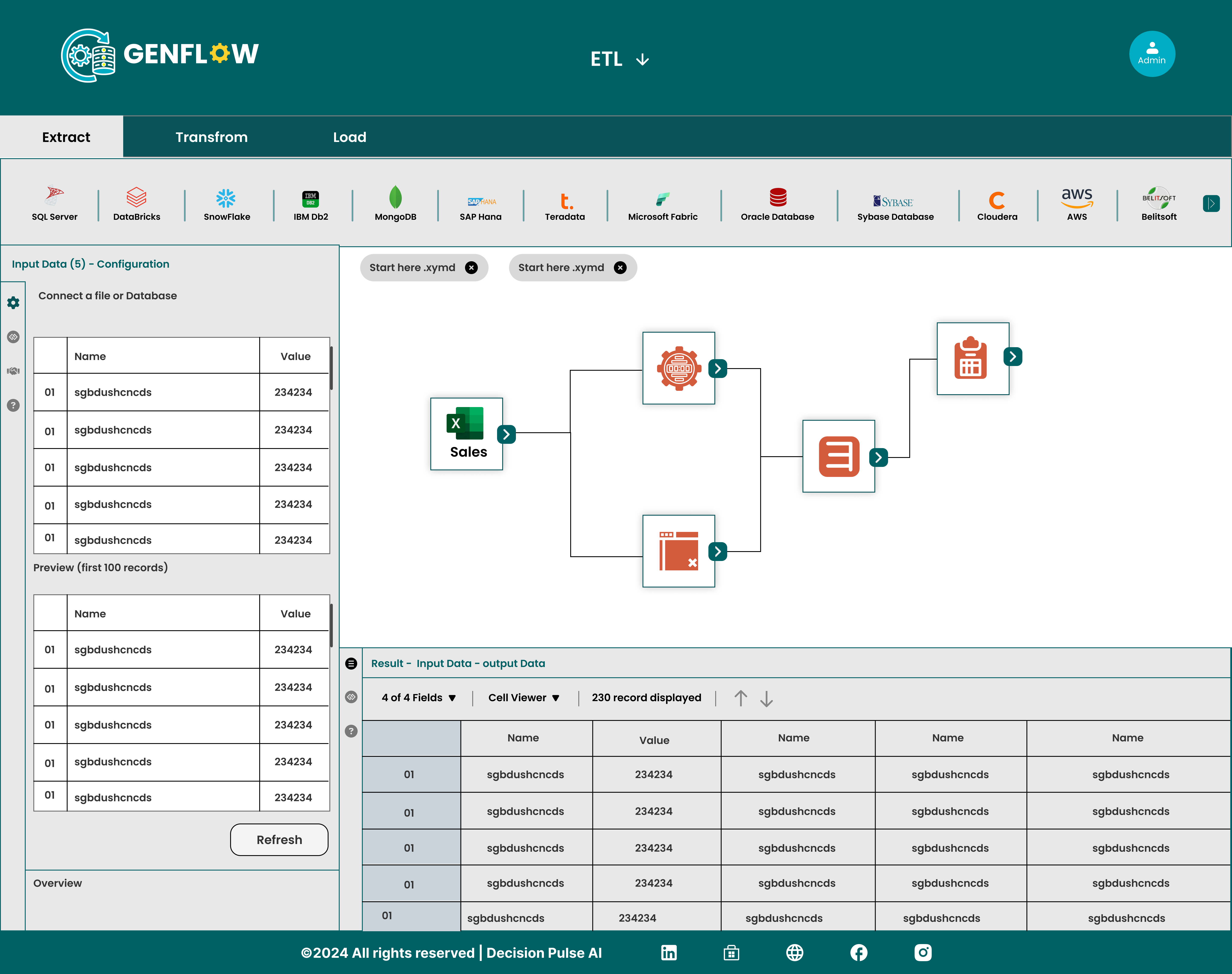
Task: Switch to the Transfrom tab
Action: click(x=211, y=137)
